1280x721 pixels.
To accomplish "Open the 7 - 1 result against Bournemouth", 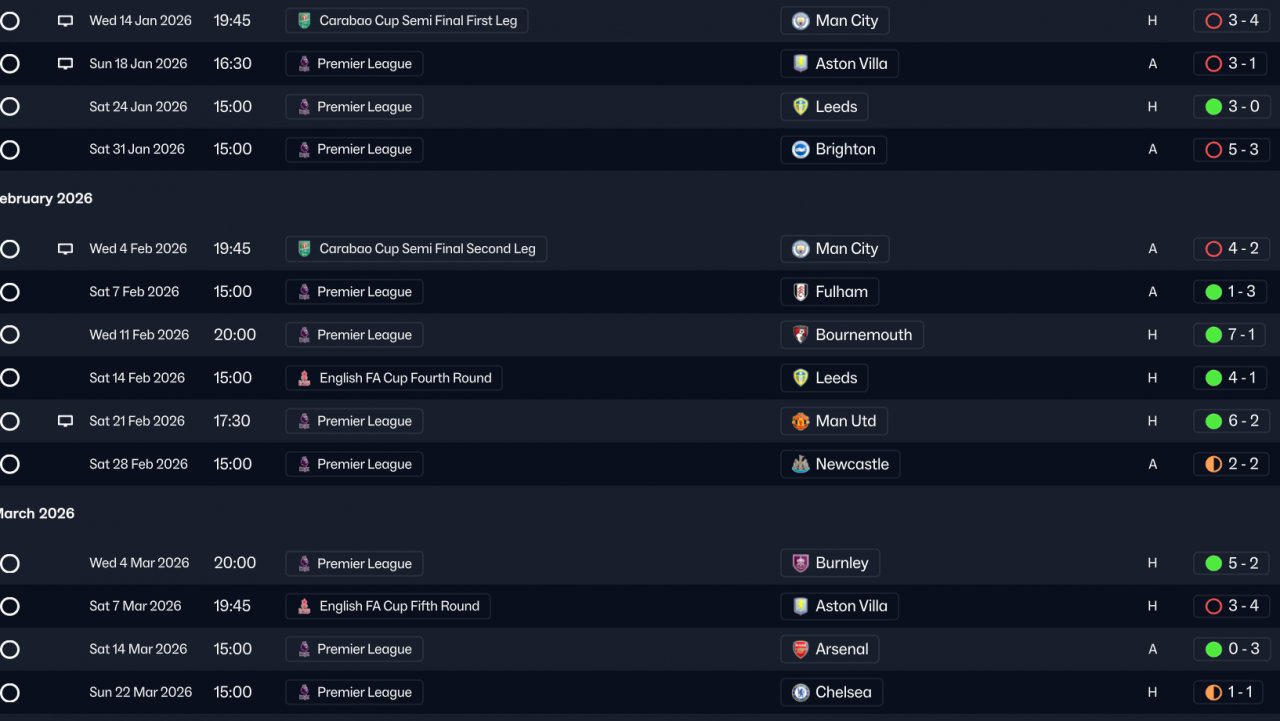I will click(x=1230, y=335).
